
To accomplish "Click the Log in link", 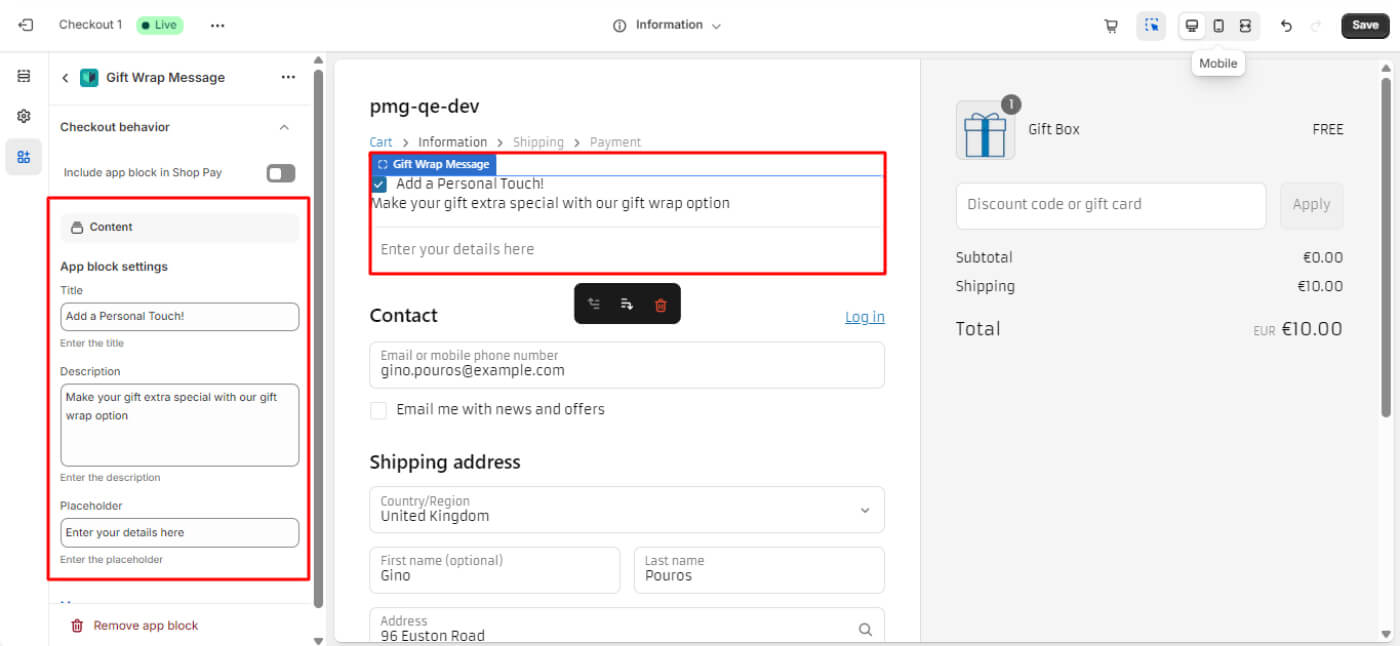I will (864, 317).
